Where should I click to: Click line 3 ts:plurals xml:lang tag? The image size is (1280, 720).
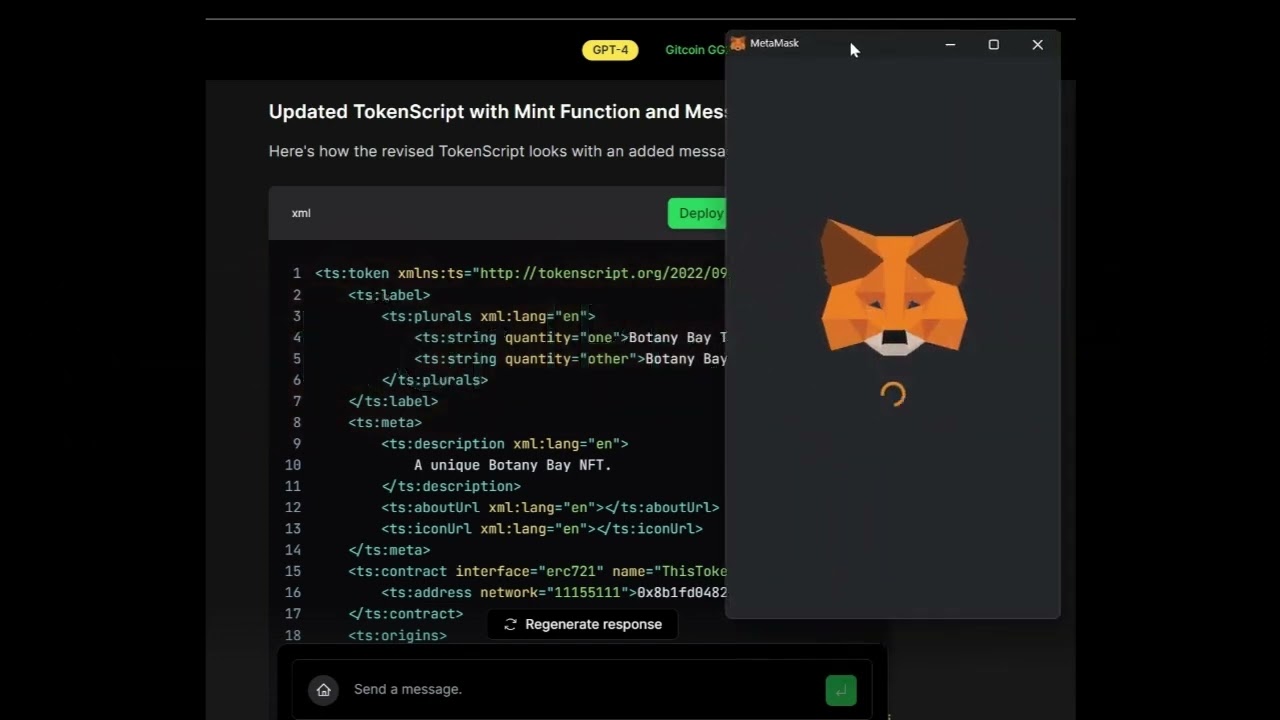[x=488, y=316]
